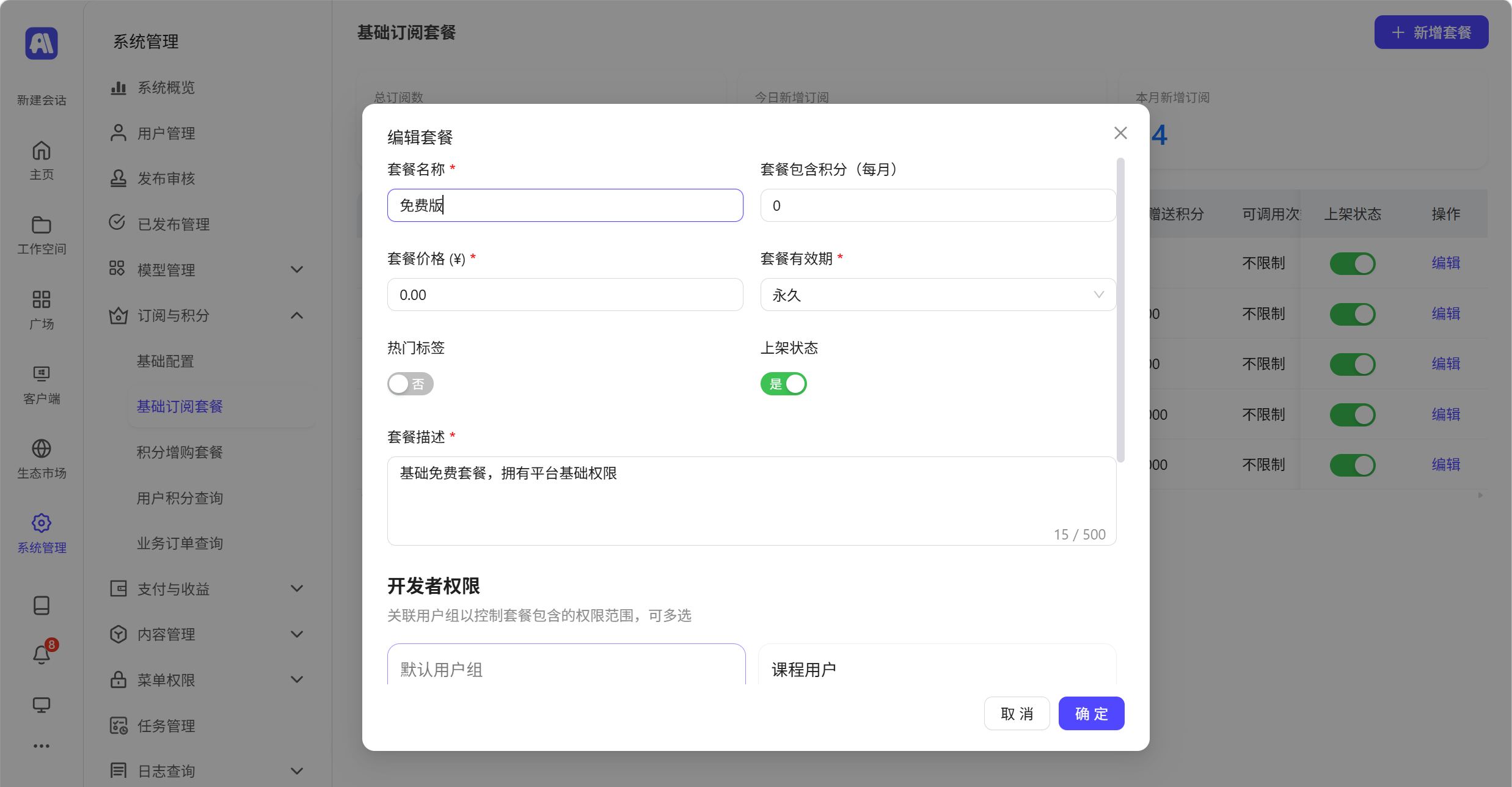Focus the 套餐价格 input showing 0.00
This screenshot has height=787, width=1512.
pyautogui.click(x=565, y=295)
